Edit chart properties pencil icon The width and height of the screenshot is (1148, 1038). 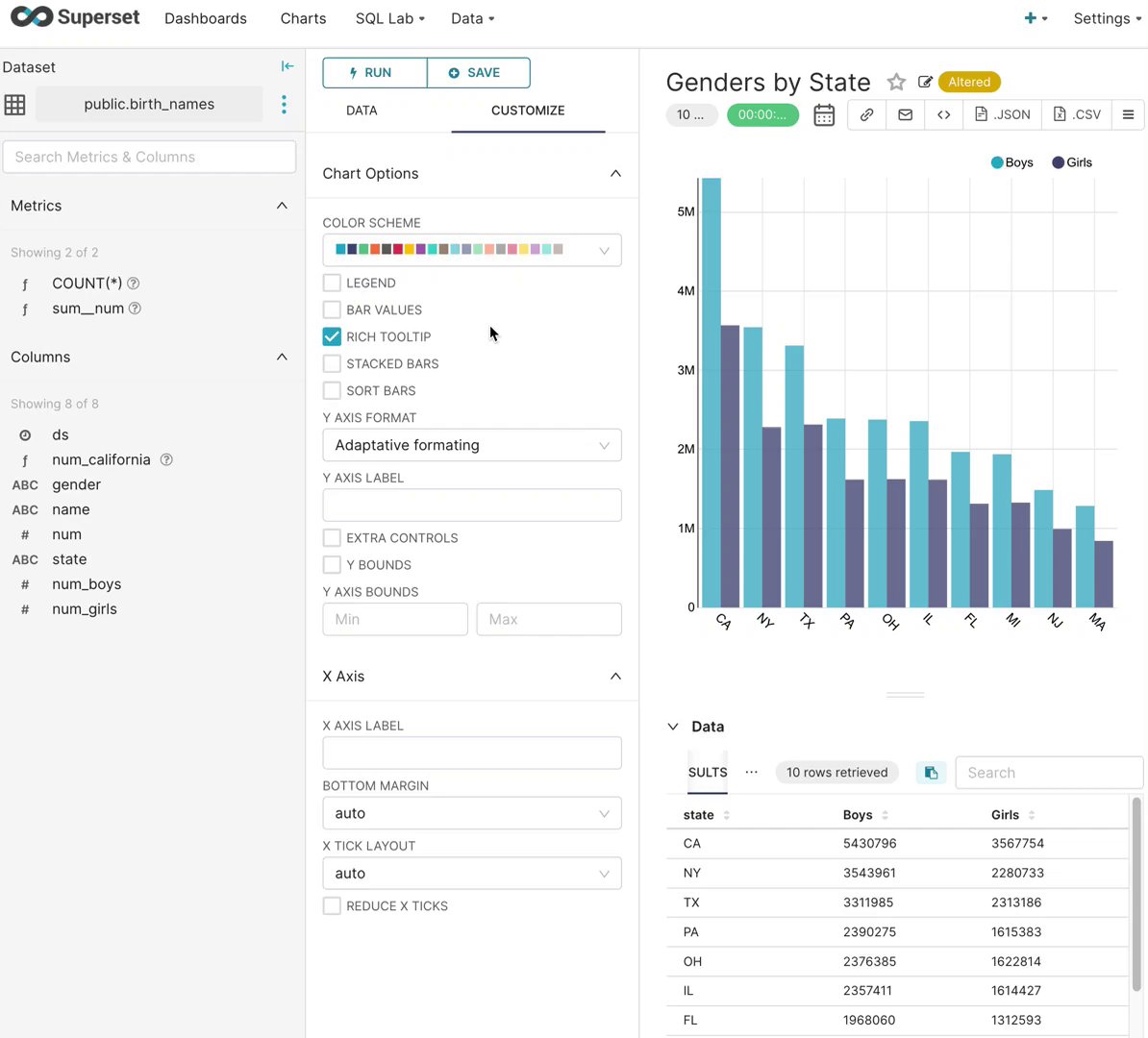click(925, 82)
